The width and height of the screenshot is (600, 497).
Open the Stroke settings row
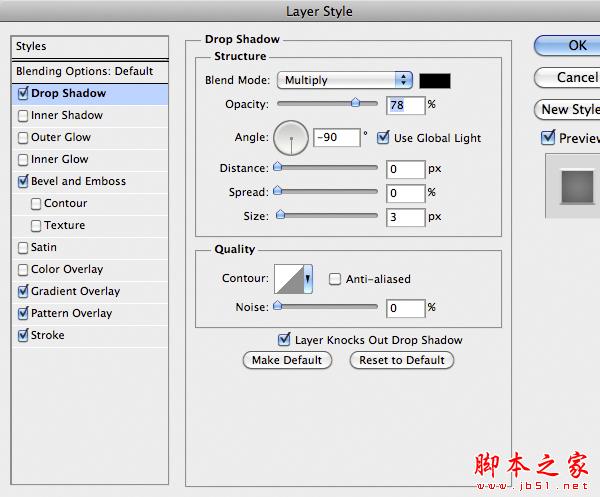click(90, 336)
